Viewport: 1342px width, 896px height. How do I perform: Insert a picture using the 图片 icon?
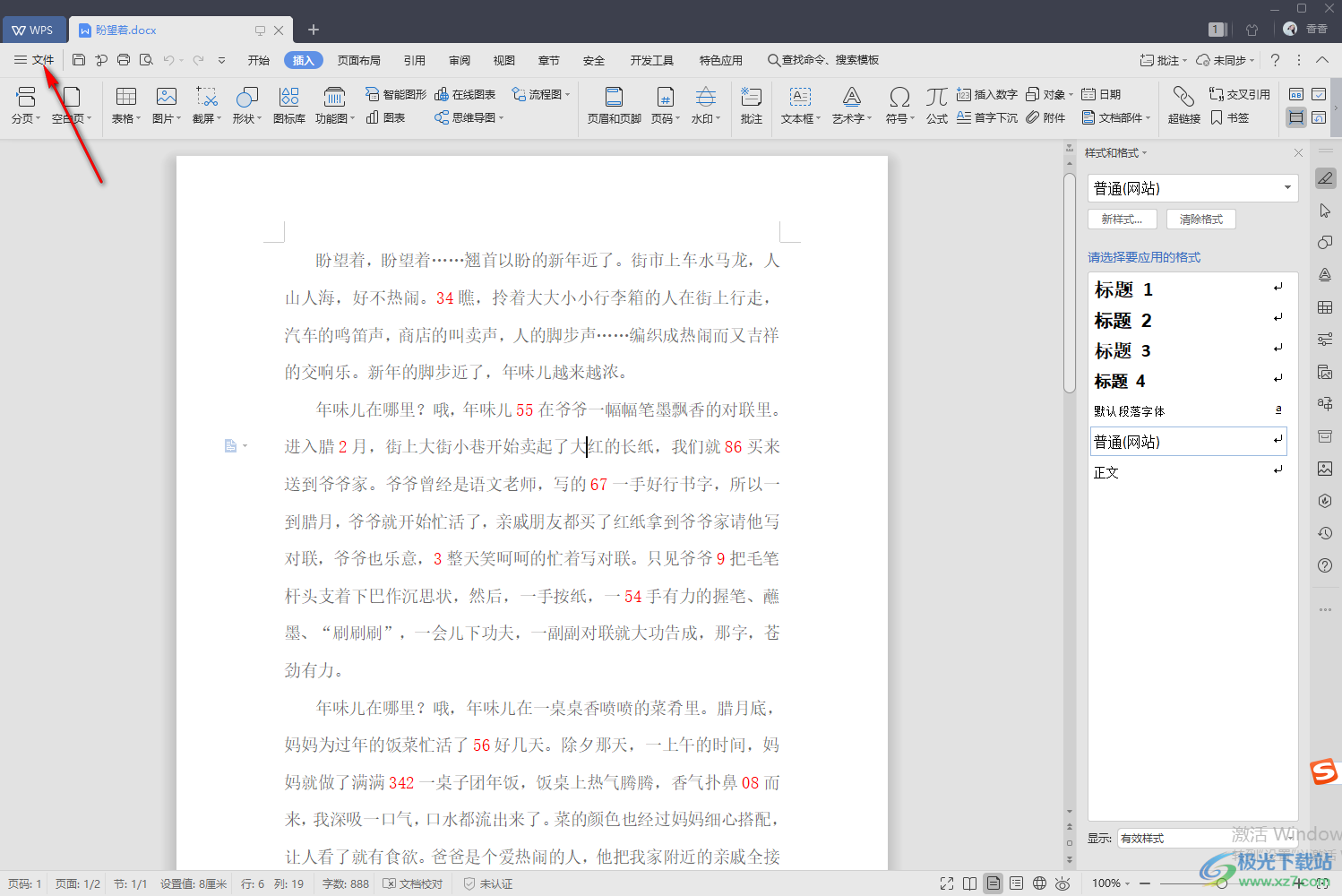(167, 105)
